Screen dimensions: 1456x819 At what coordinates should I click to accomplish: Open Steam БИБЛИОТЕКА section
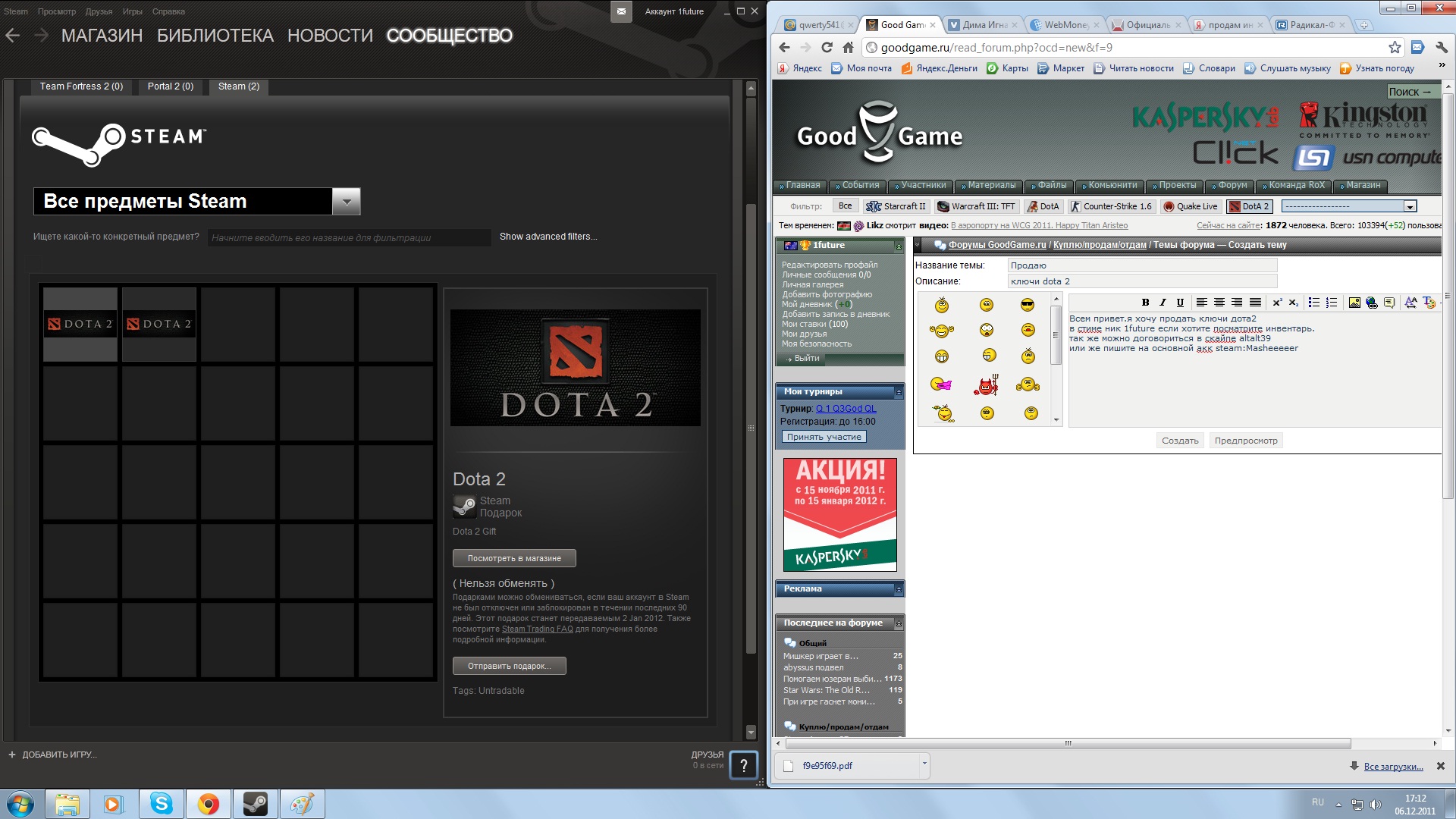(x=215, y=36)
